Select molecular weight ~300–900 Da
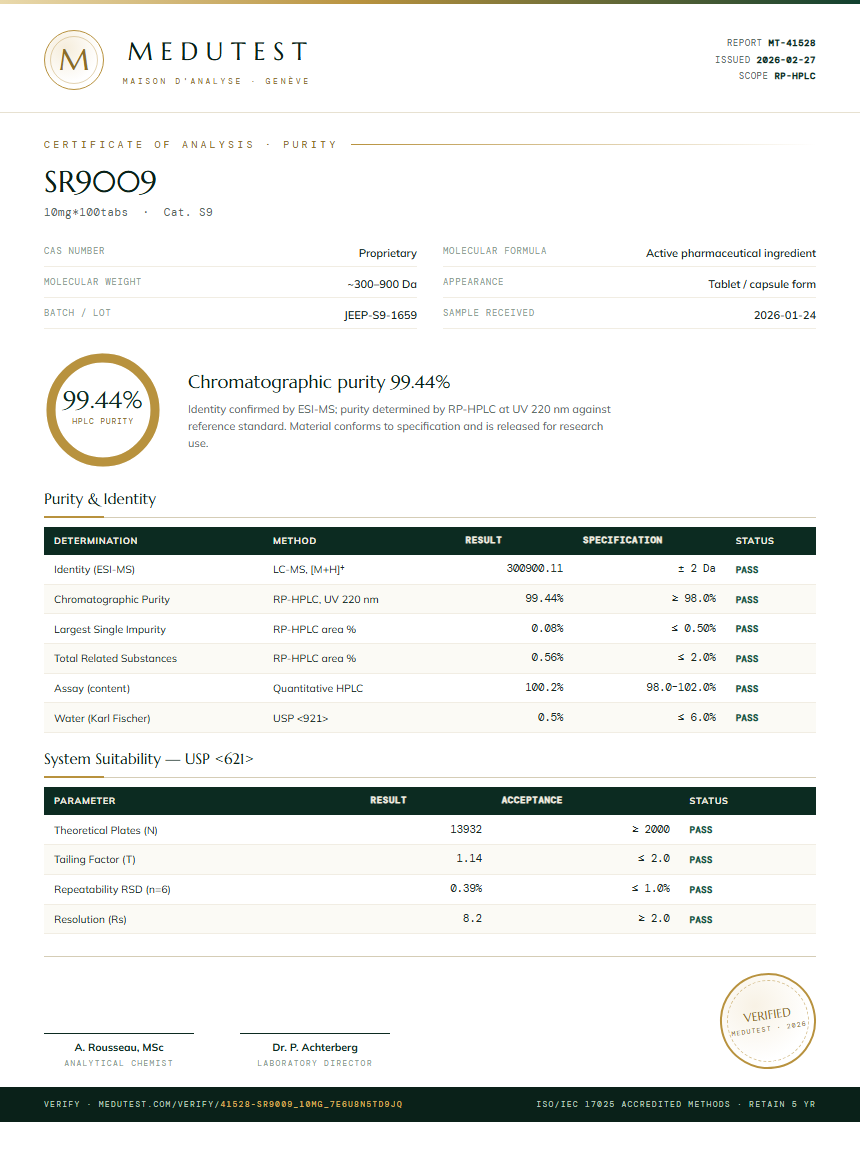This screenshot has height=1152, width=860. point(382,284)
